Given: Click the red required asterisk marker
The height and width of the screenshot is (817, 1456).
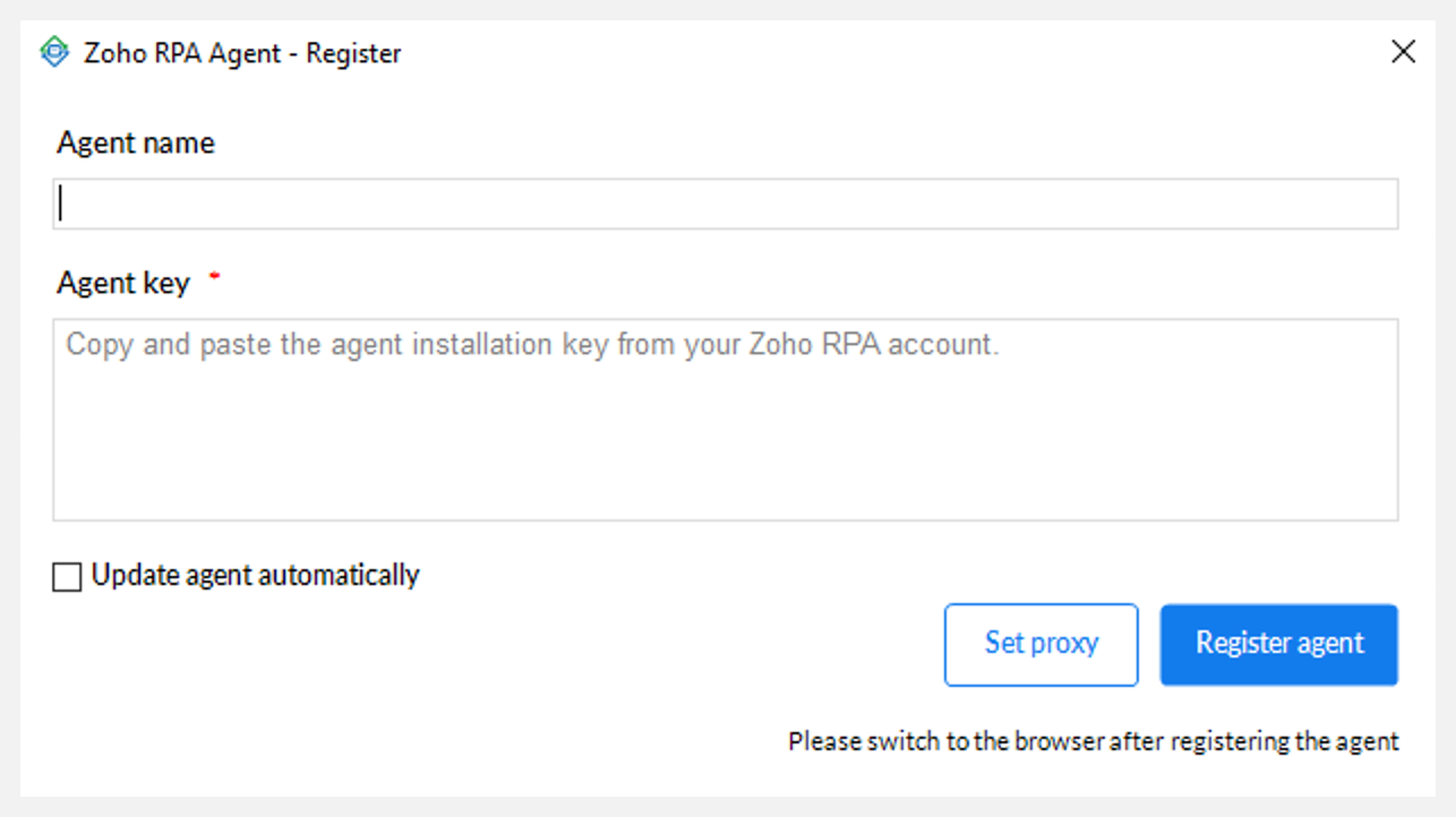Looking at the screenshot, I should pyautogui.click(x=214, y=276).
